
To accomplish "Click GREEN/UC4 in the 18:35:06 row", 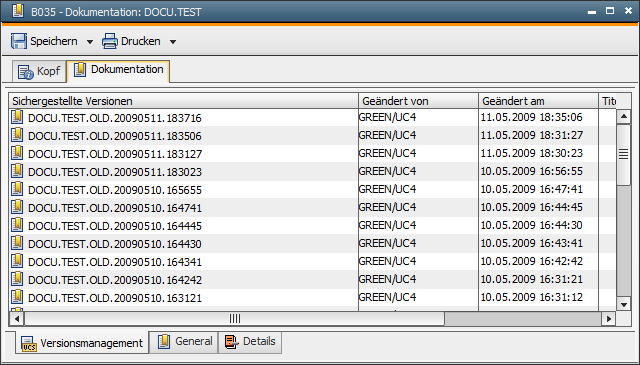I will click(x=387, y=118).
